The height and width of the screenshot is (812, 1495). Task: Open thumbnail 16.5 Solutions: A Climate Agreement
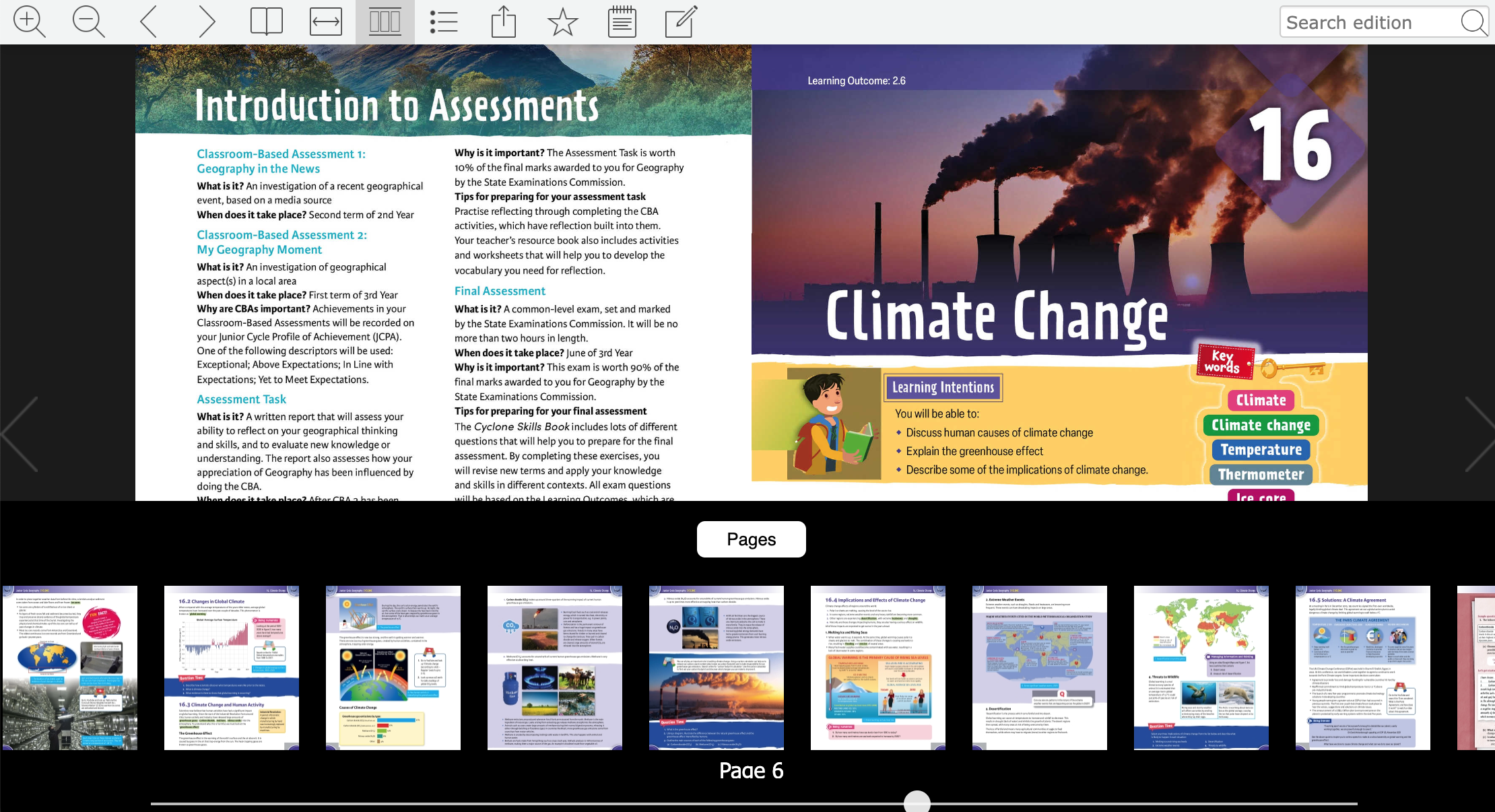[x=1363, y=668]
